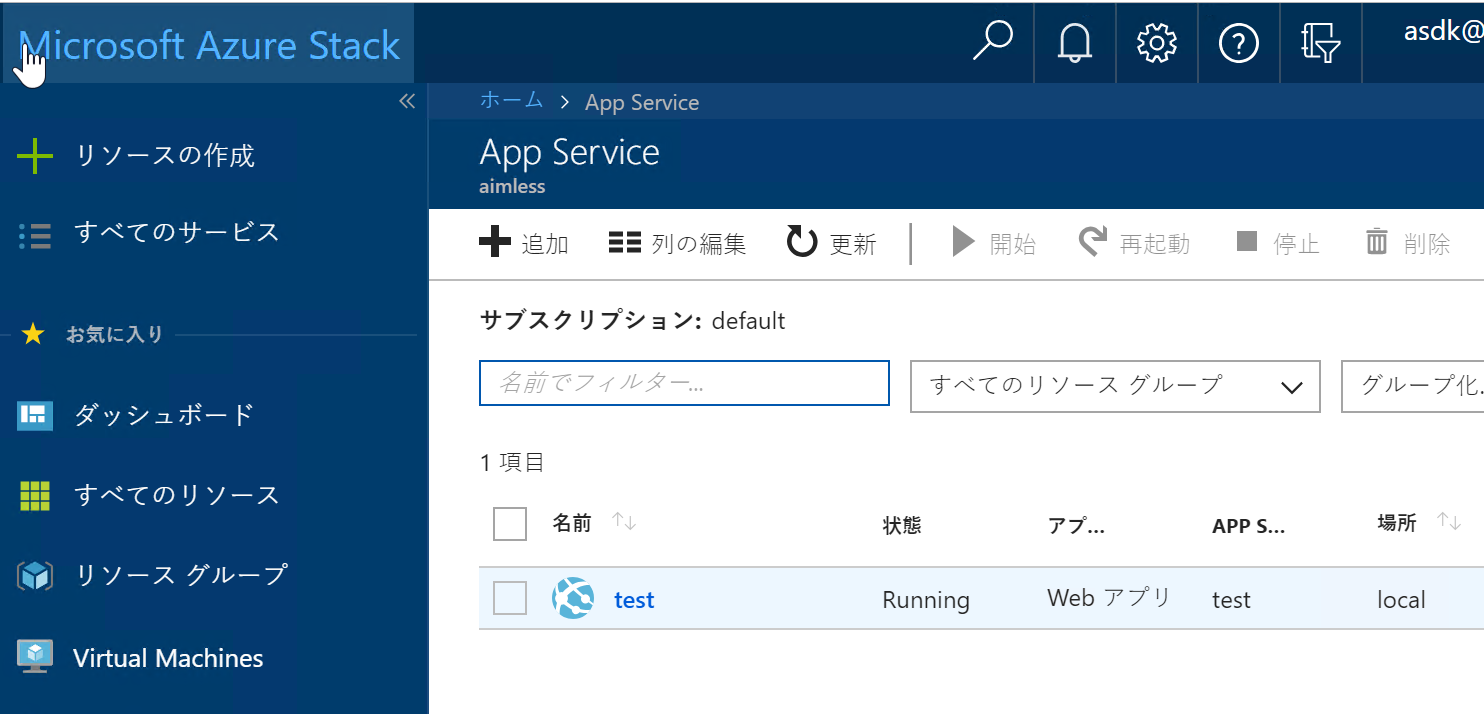Viewport: 1484px width, 714px height.
Task: Open the グループ化 dropdown
Action: 1412,386
